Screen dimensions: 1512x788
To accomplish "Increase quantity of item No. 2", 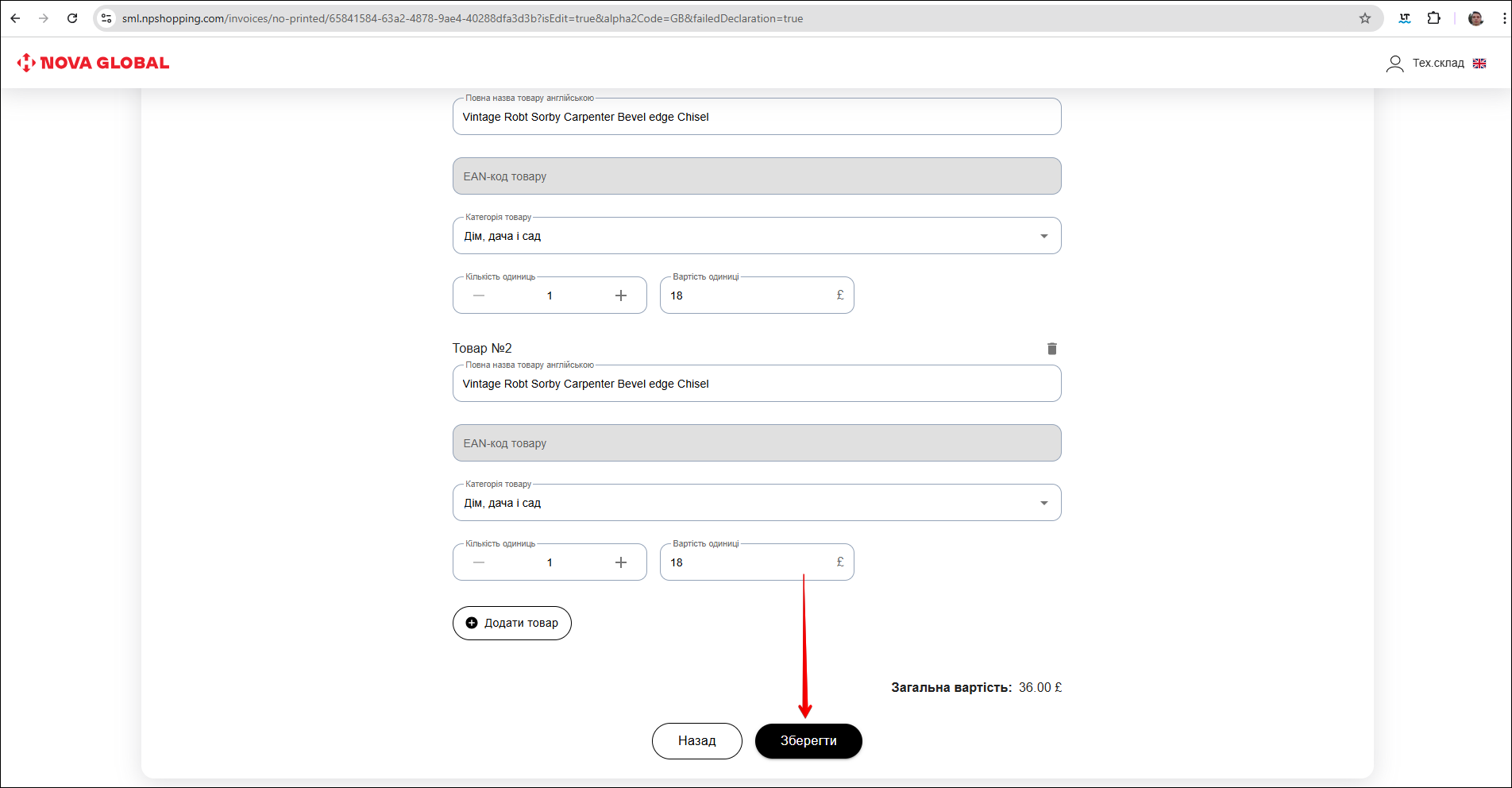I will coord(620,562).
